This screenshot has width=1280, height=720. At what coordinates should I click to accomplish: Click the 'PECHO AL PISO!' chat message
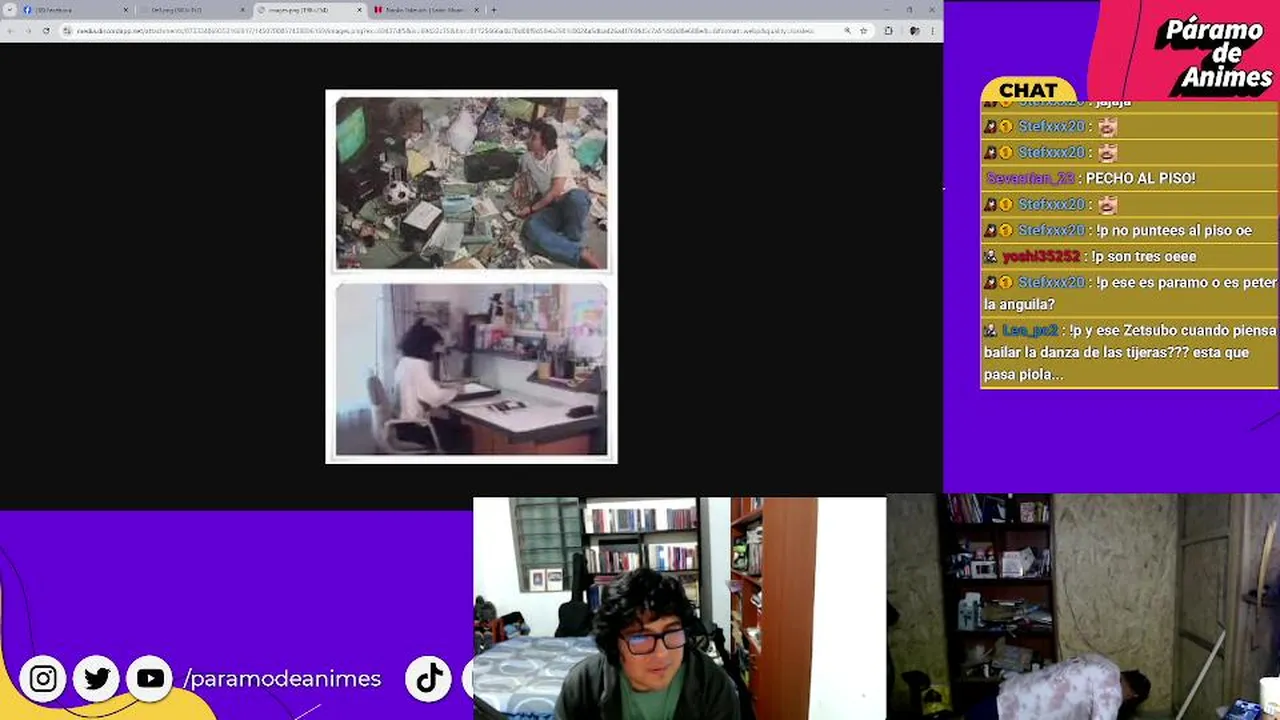pyautogui.click(x=1140, y=178)
